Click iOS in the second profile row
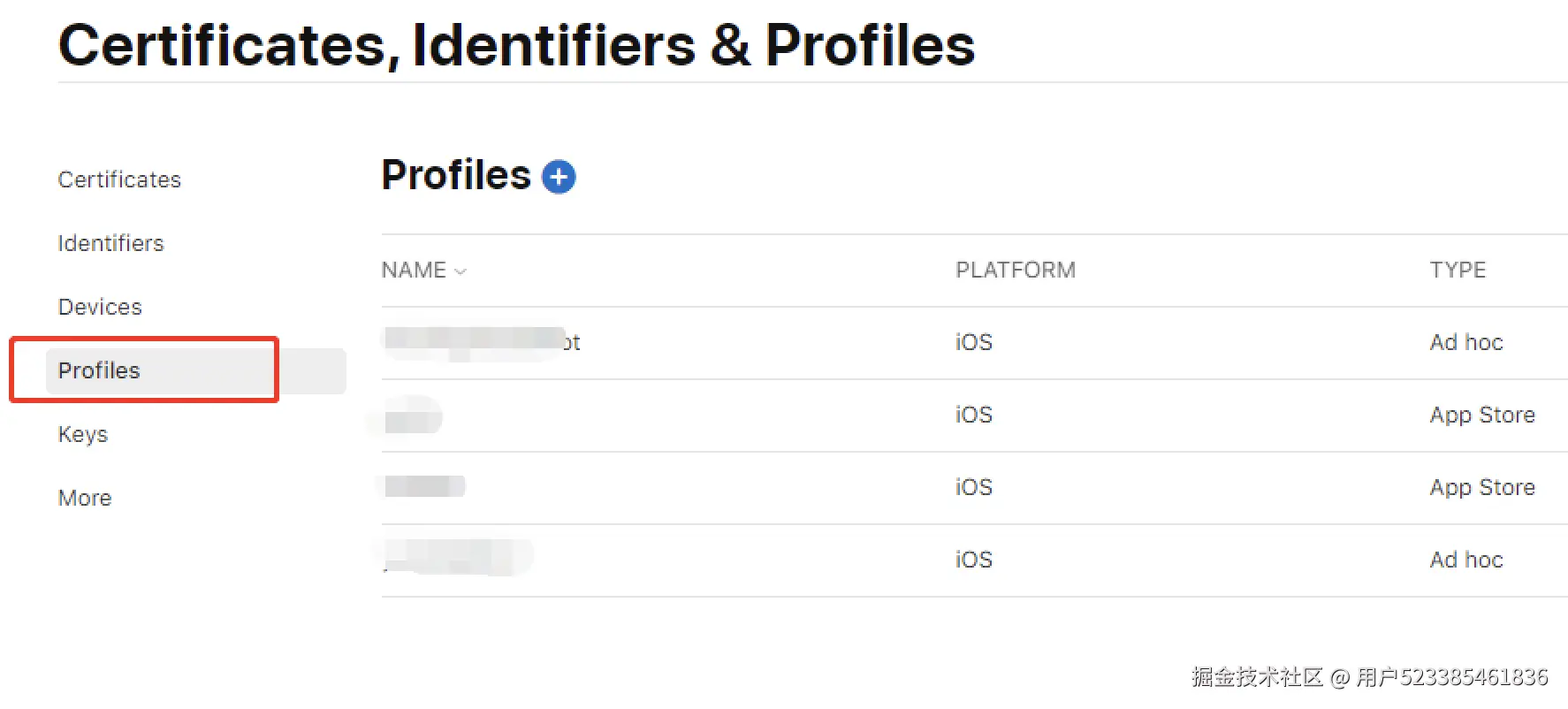Screen dimensions: 1568x709 tap(973, 415)
